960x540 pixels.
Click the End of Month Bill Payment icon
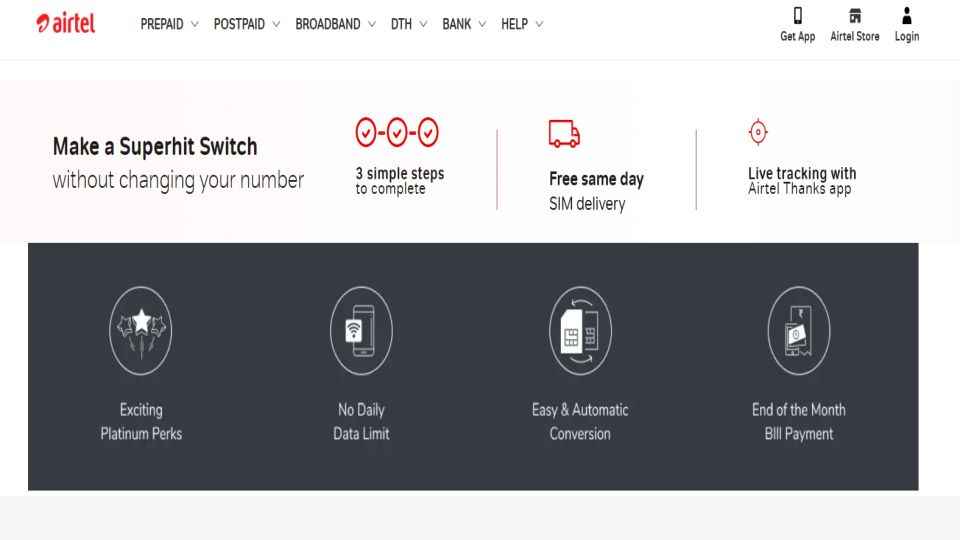click(799, 331)
